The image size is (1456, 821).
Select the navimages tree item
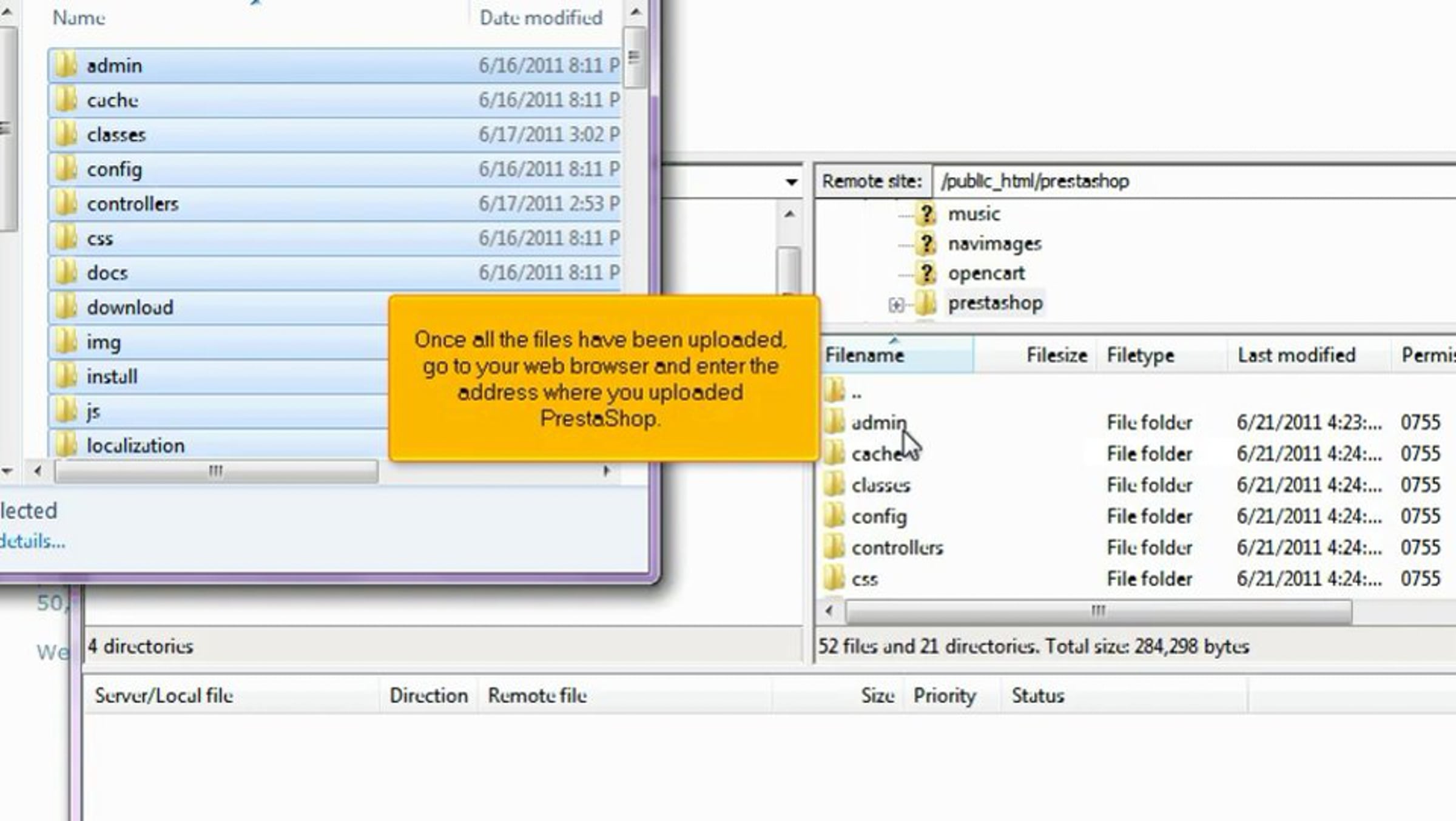(x=994, y=244)
